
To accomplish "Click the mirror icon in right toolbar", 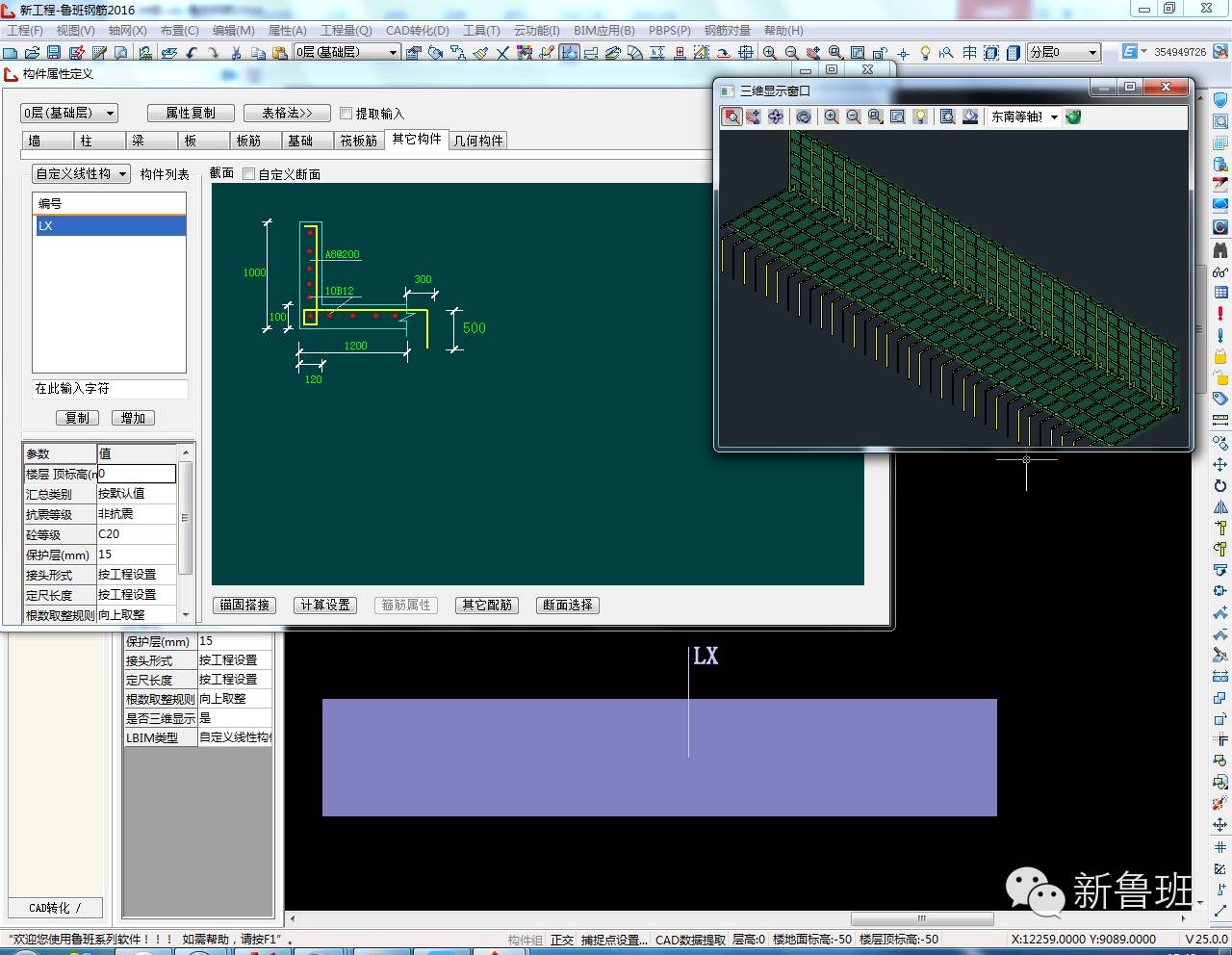I will pos(1220,506).
